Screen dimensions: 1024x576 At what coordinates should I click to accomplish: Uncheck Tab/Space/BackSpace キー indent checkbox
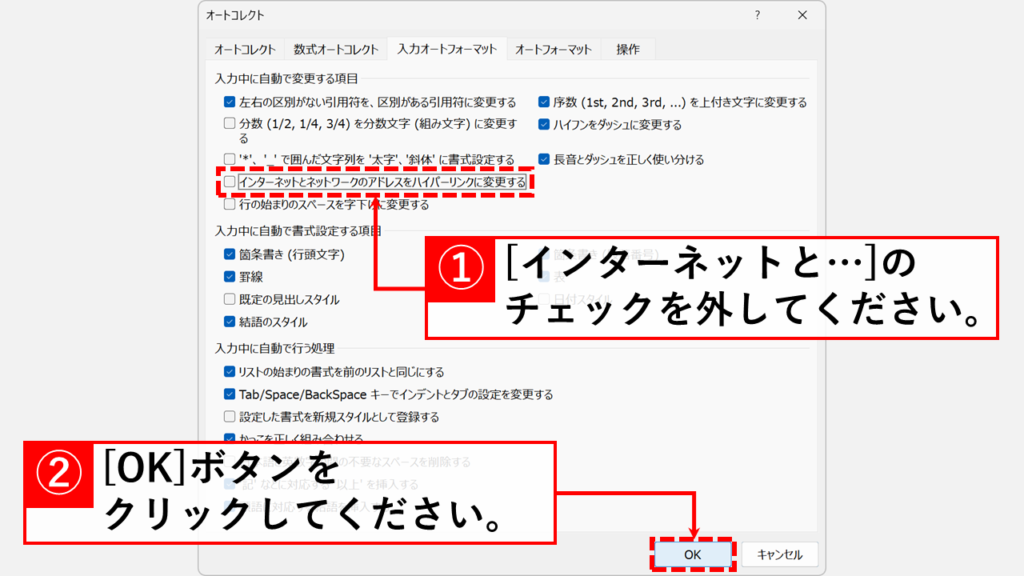pos(229,394)
